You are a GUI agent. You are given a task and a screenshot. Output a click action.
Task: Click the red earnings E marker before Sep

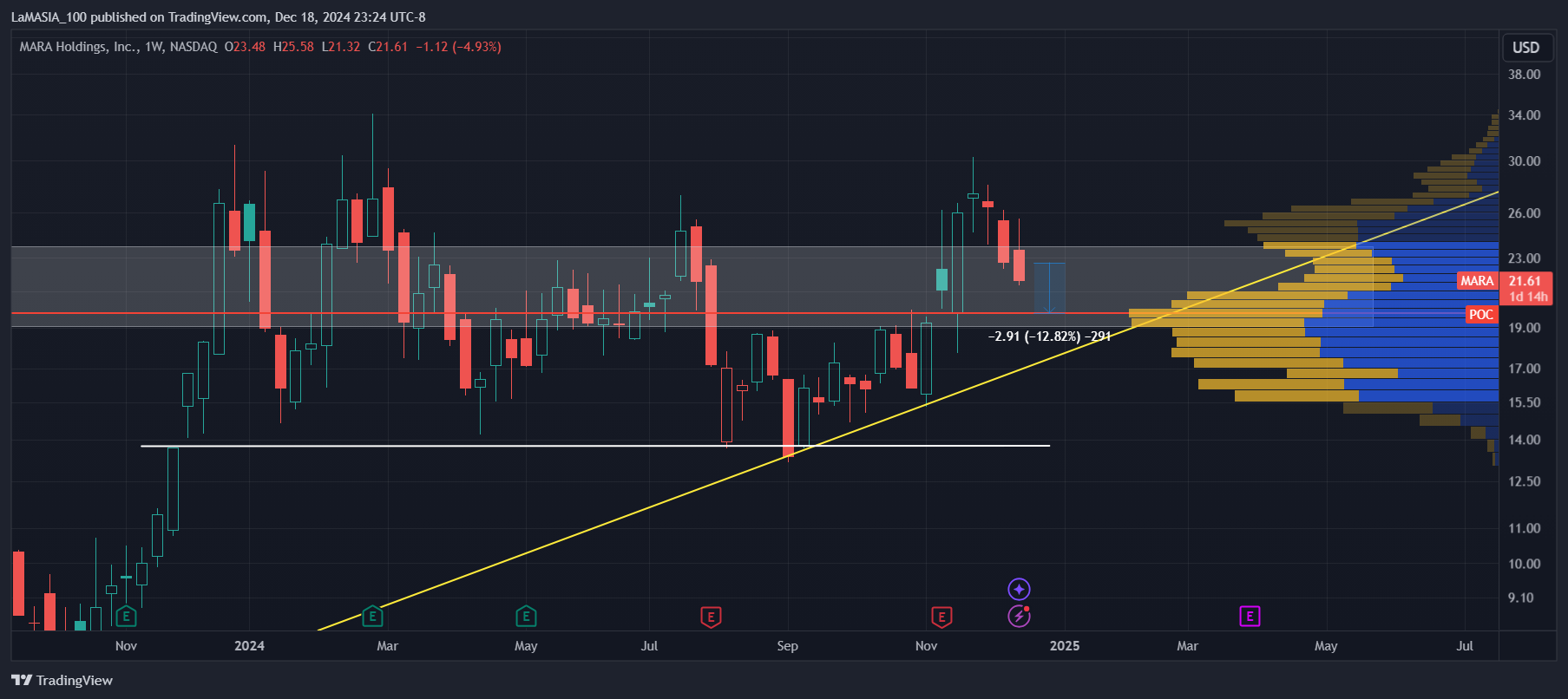point(711,617)
